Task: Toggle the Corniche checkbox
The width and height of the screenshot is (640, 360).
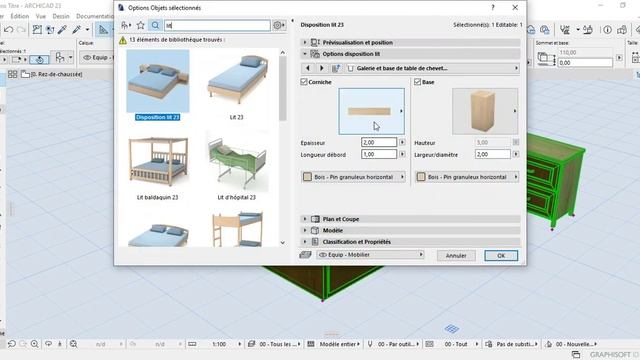Action: pyautogui.click(x=304, y=82)
